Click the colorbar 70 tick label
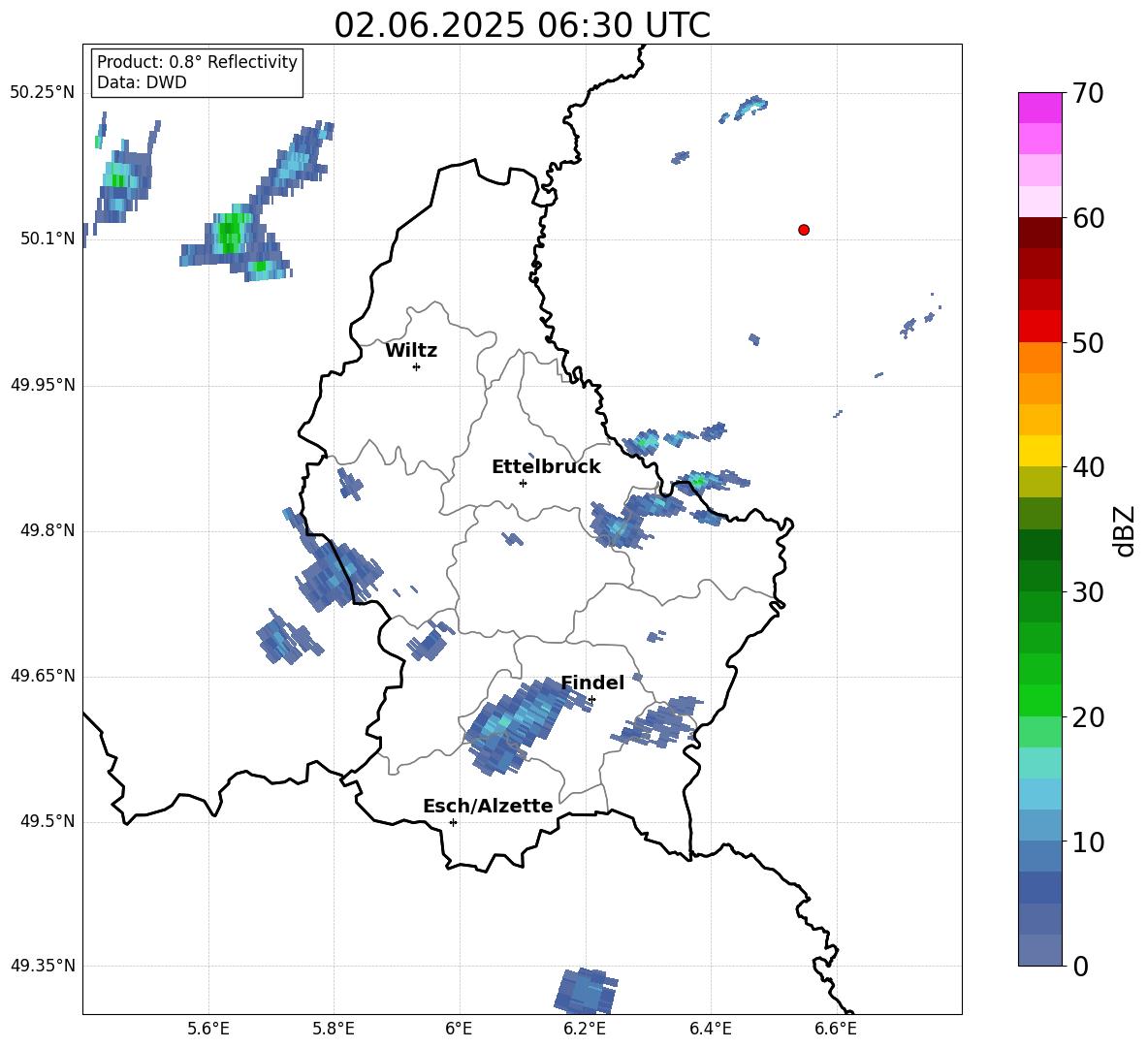 tap(1088, 93)
